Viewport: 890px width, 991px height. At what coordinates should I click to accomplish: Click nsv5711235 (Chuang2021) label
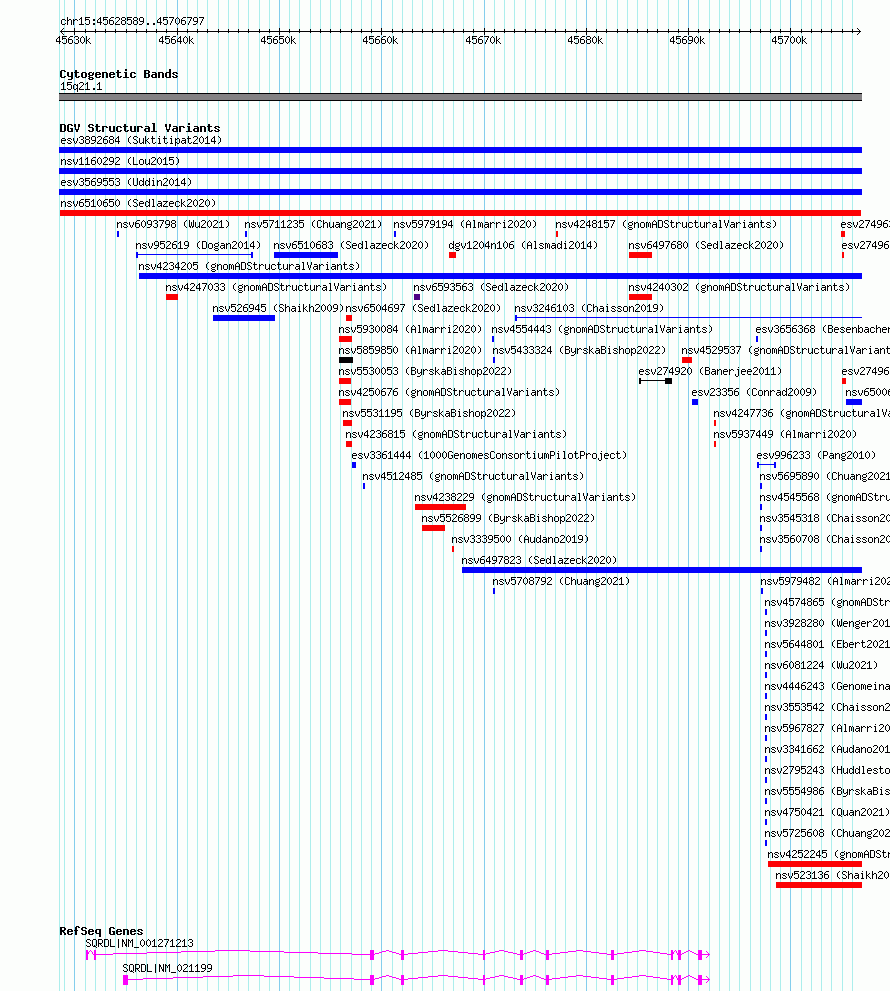314,224
